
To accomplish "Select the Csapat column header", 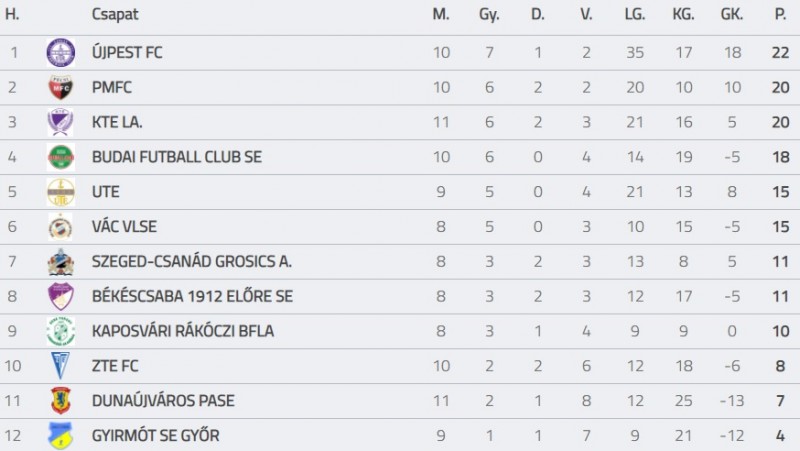I will [115, 14].
